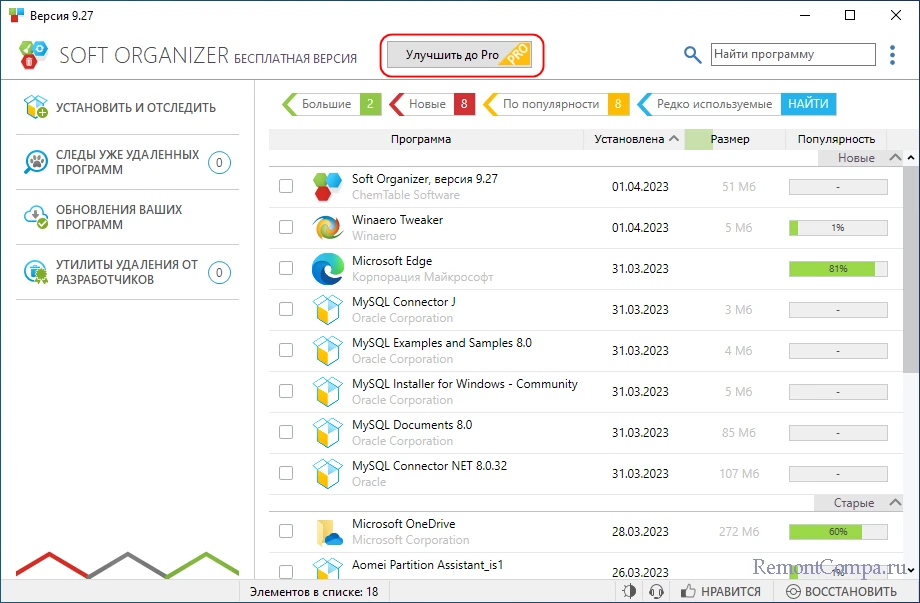This screenshot has width=920, height=603.
Task: Filter by Большие programs
Action: point(332,104)
